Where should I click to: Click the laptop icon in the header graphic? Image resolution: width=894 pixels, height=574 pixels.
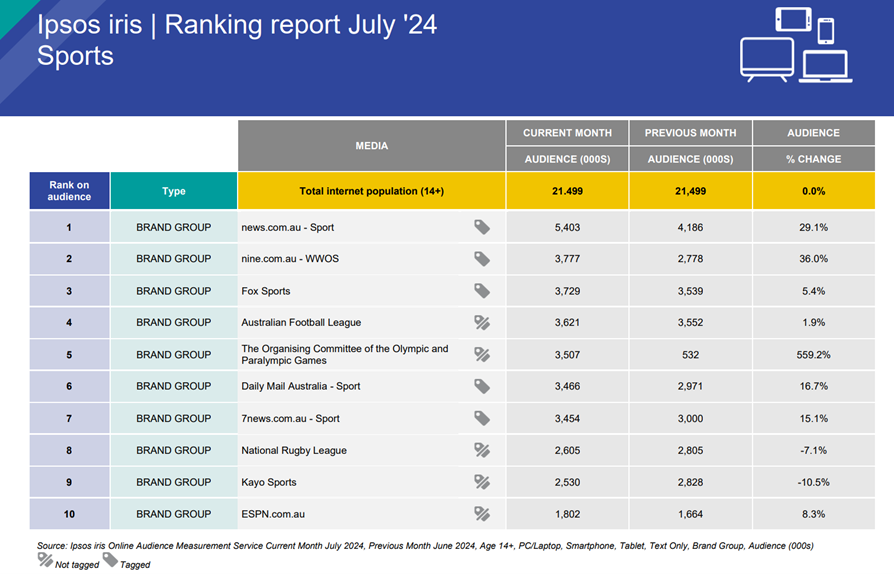(824, 66)
